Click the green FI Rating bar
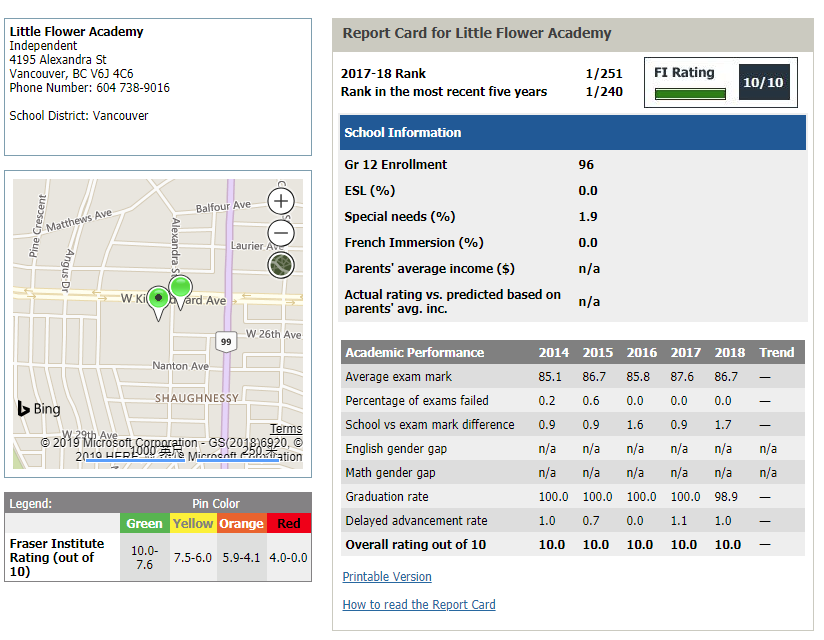Image resolution: width=824 pixels, height=640 pixels. point(690,94)
